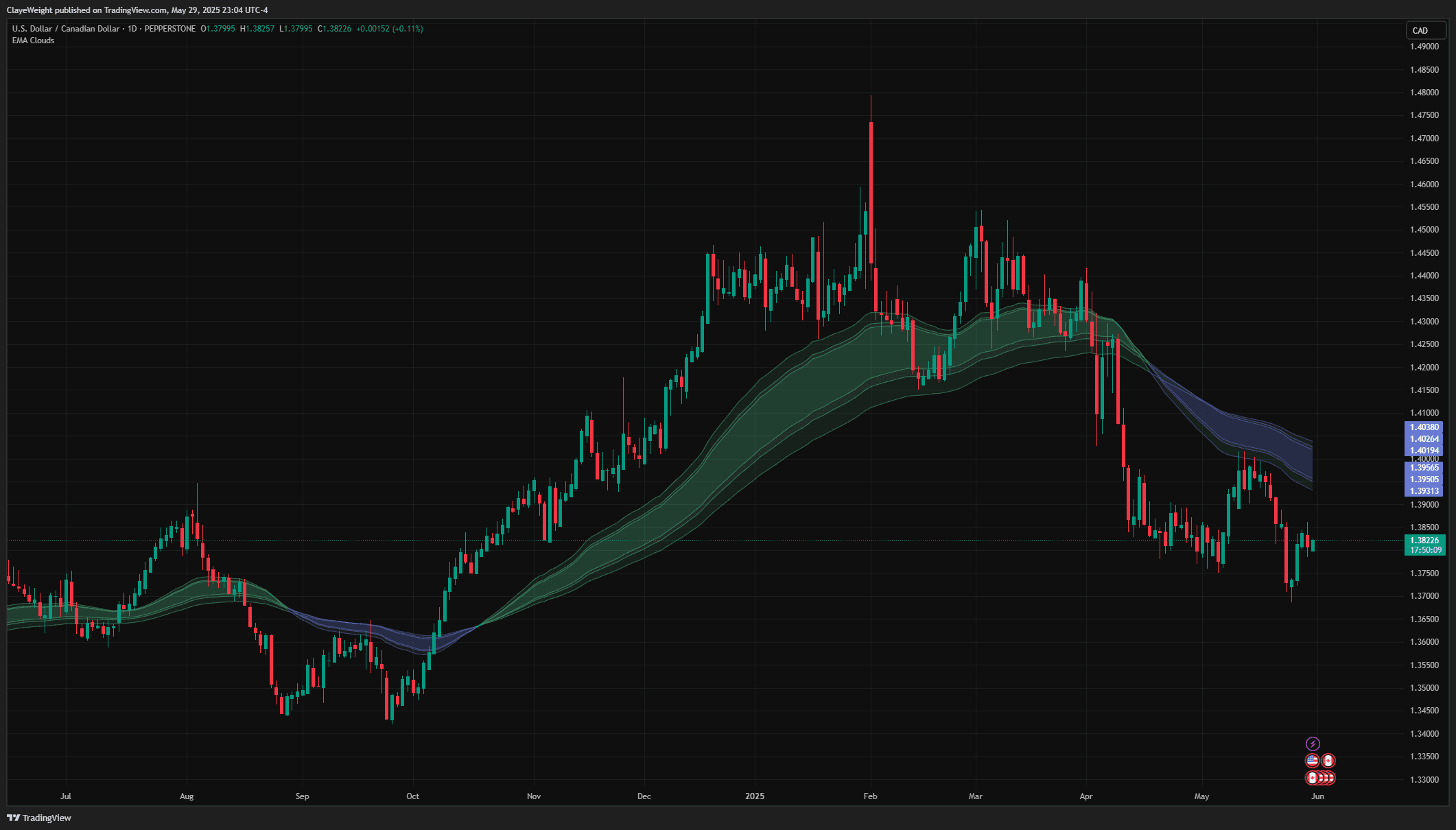Click the EMA Clouds indicator label
This screenshot has height=830, width=1456.
point(33,40)
